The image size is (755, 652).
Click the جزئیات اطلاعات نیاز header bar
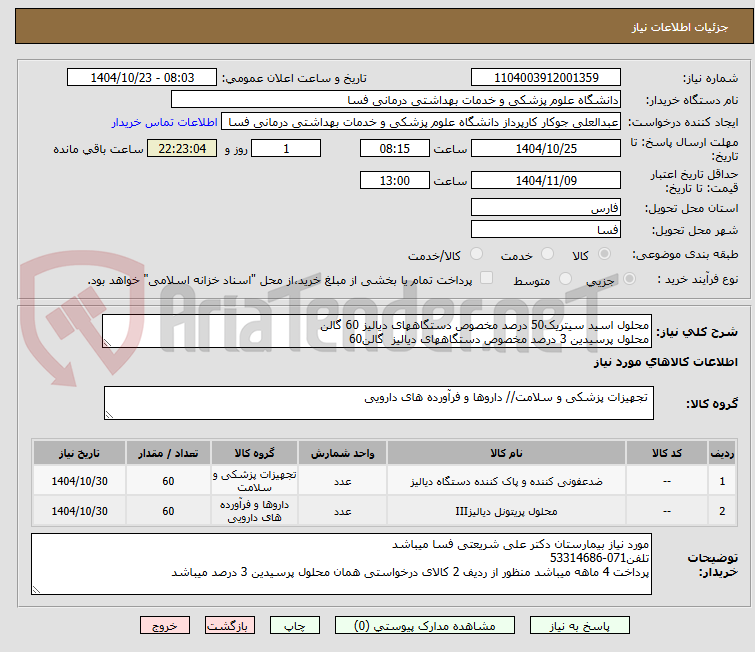tap(384, 26)
